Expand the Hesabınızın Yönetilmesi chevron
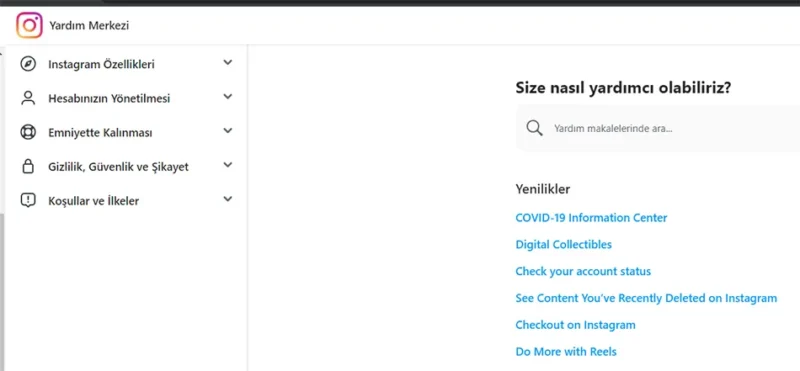 coord(228,96)
